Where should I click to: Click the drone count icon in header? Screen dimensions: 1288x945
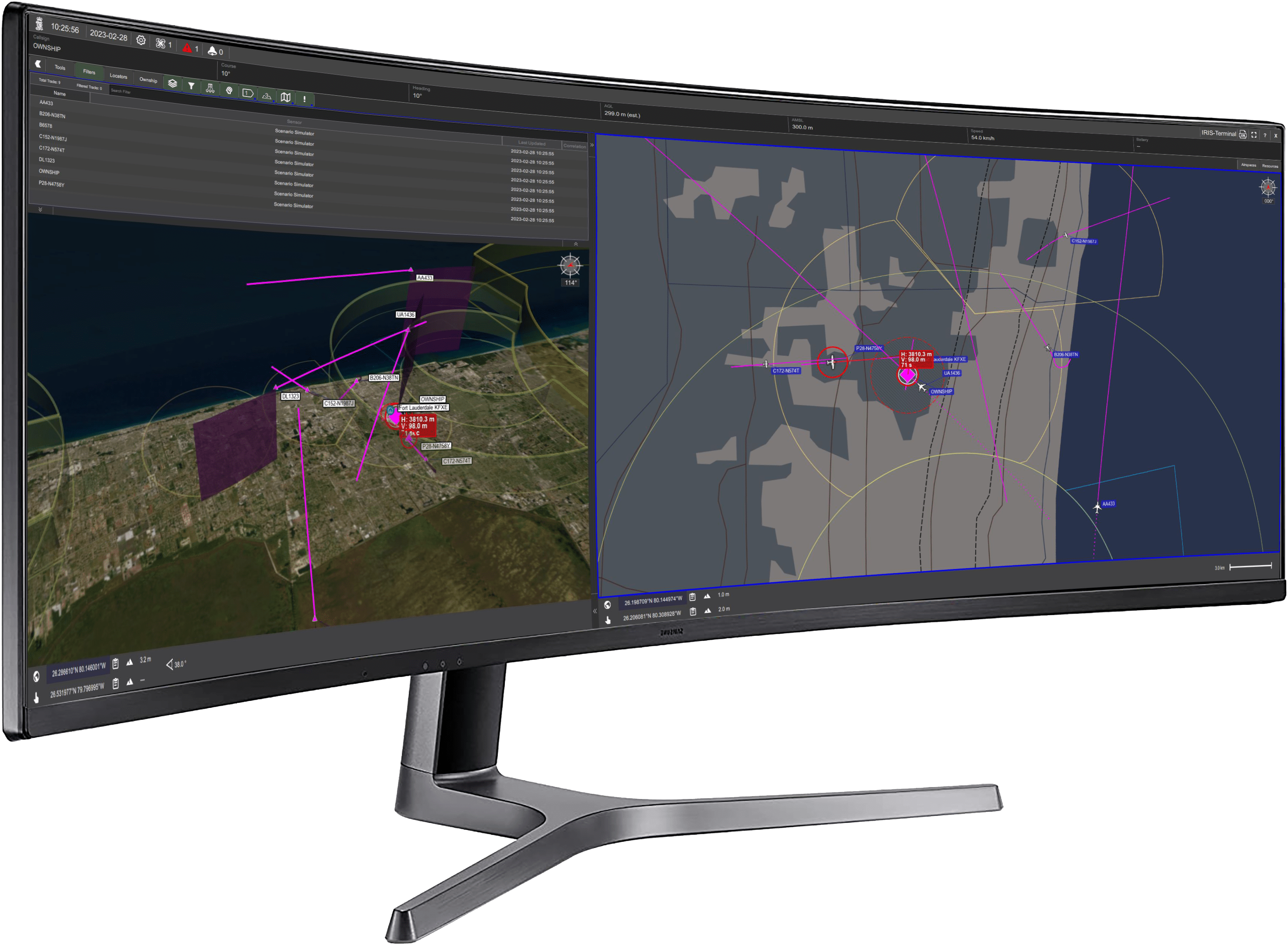pos(161,43)
